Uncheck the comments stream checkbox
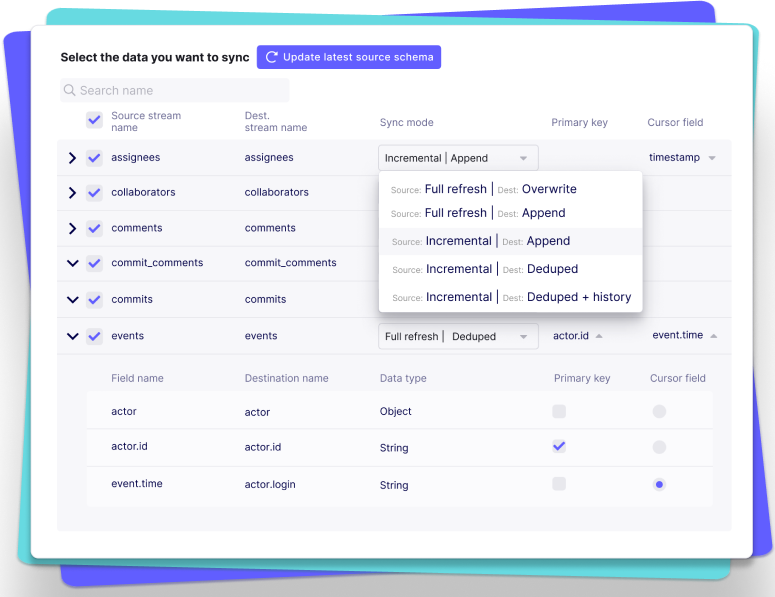 pos(94,229)
